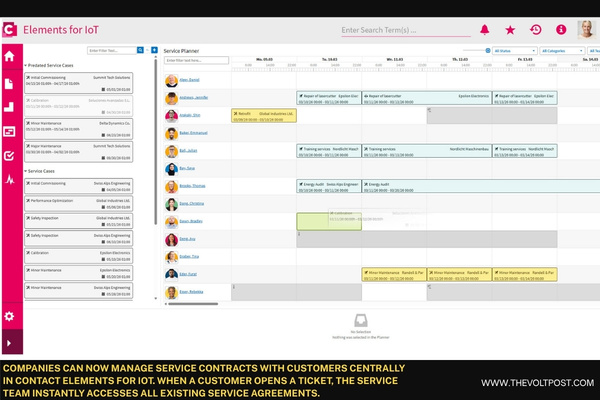Open employee link Ball, Julian
Viewport: 600px width, 400px height.
188,150
